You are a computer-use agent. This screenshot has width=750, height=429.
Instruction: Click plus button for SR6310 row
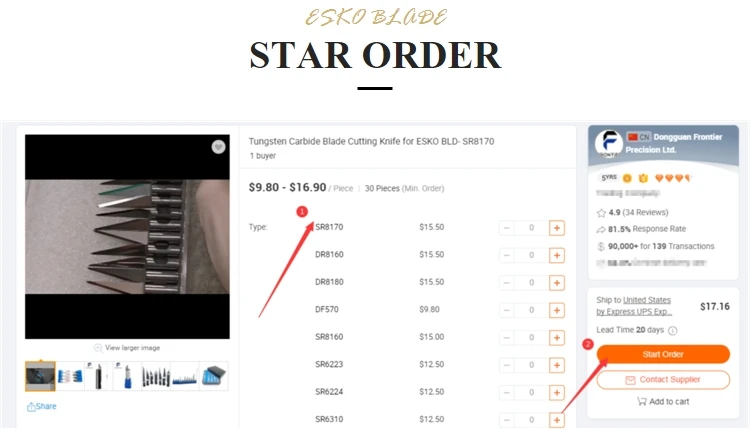point(557,420)
